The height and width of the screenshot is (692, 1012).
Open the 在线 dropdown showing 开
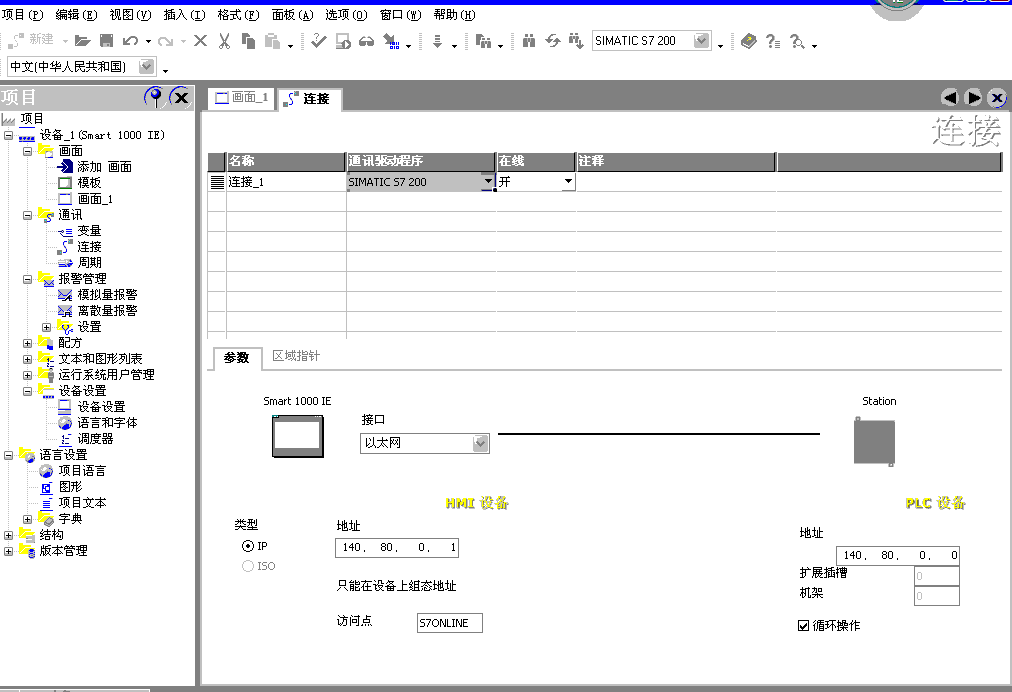[x=568, y=181]
